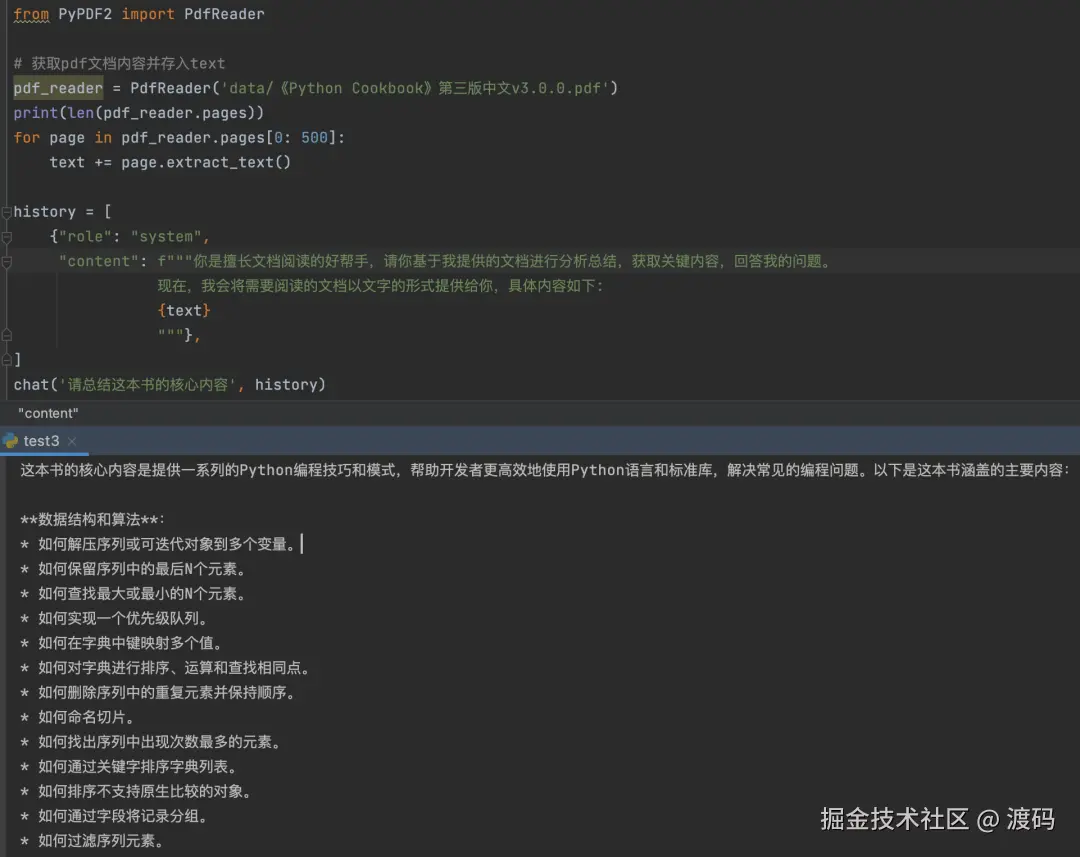Click the Python icon on test3 tab
This screenshot has height=857, width=1080.
(10, 441)
